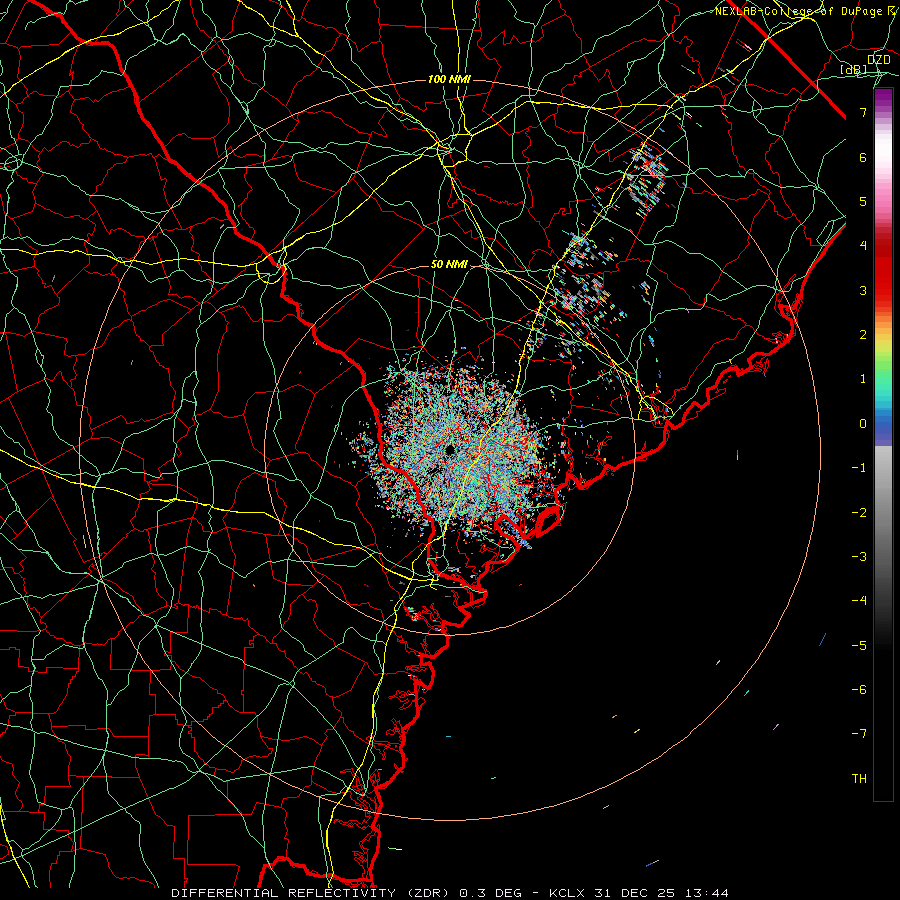Click the "-7" value on the color scale
The height and width of the screenshot is (900, 900).
coord(859,734)
